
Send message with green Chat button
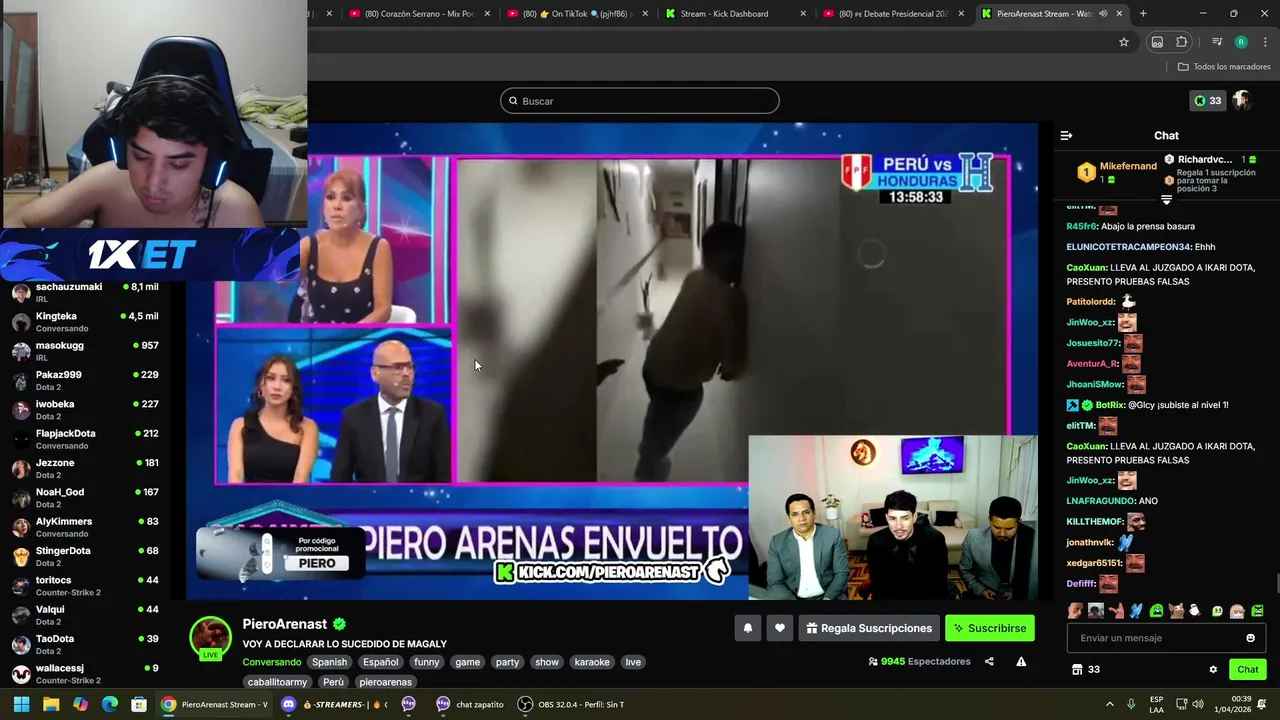(x=1248, y=670)
